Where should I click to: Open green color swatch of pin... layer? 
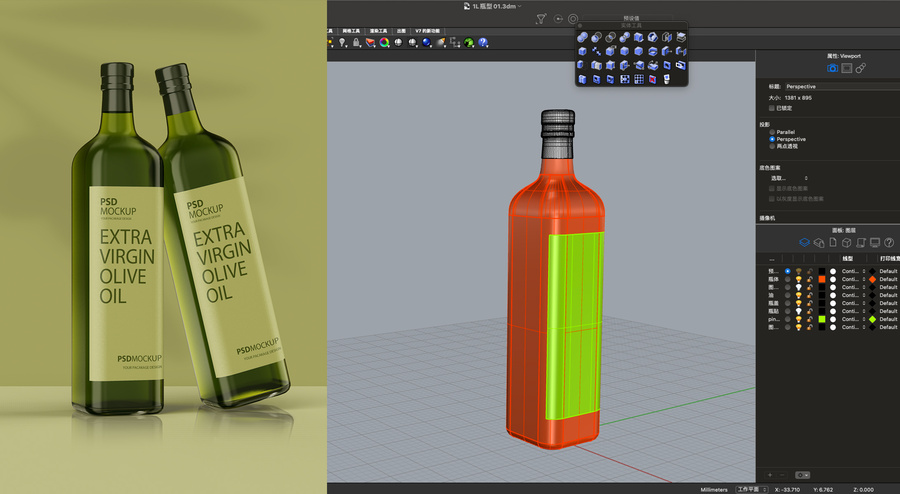(x=822, y=319)
